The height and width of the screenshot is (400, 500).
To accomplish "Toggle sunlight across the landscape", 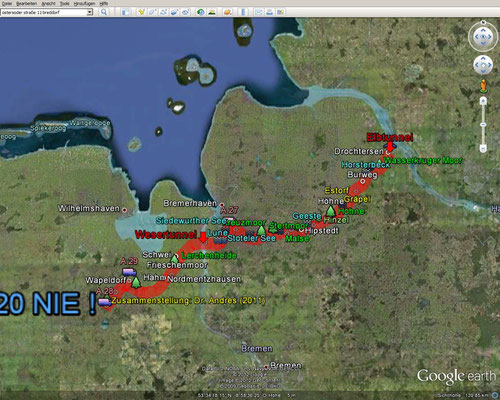I will click(x=211, y=12).
